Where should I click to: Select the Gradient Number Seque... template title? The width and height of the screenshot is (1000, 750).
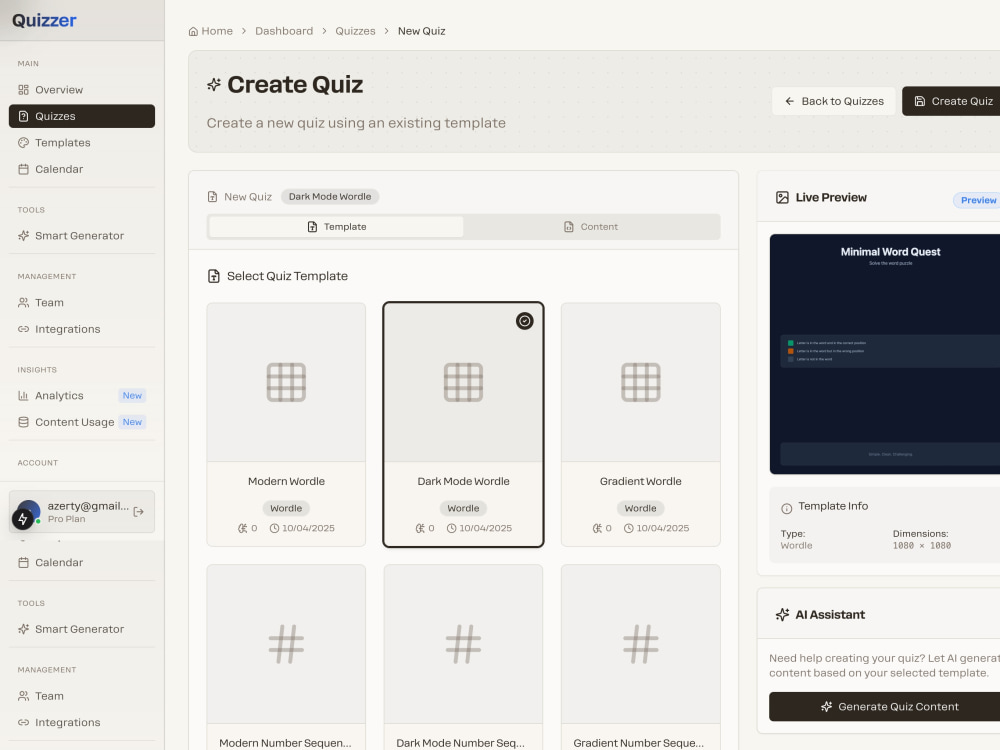tap(639, 743)
